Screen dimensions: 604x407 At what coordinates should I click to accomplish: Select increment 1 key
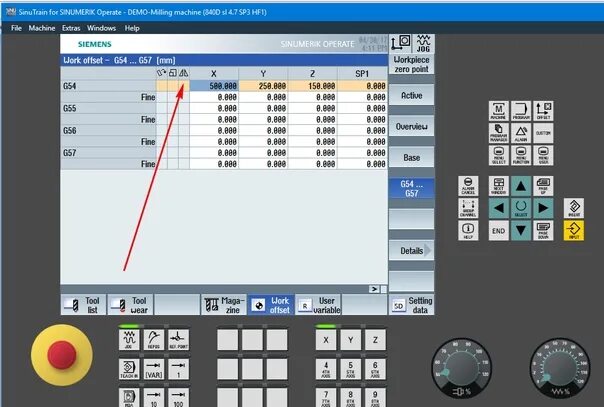tap(178, 369)
